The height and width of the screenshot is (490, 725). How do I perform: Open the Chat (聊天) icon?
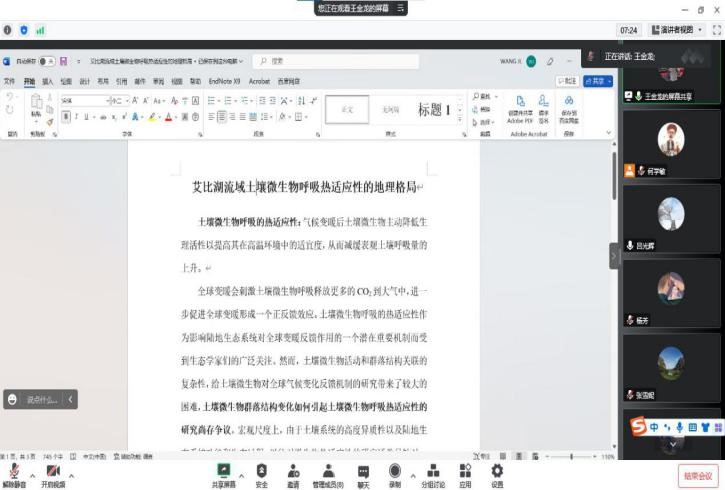(x=363, y=470)
